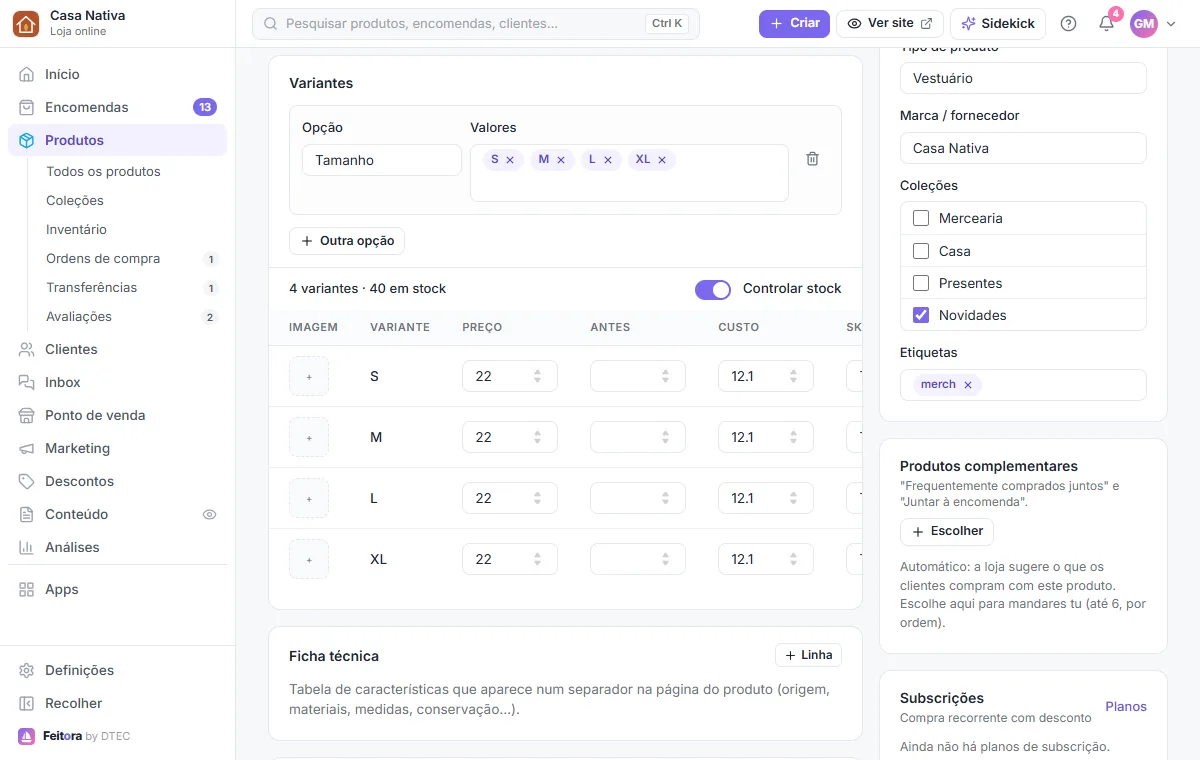
Task: Add image for variant S
Action: pos(309,376)
